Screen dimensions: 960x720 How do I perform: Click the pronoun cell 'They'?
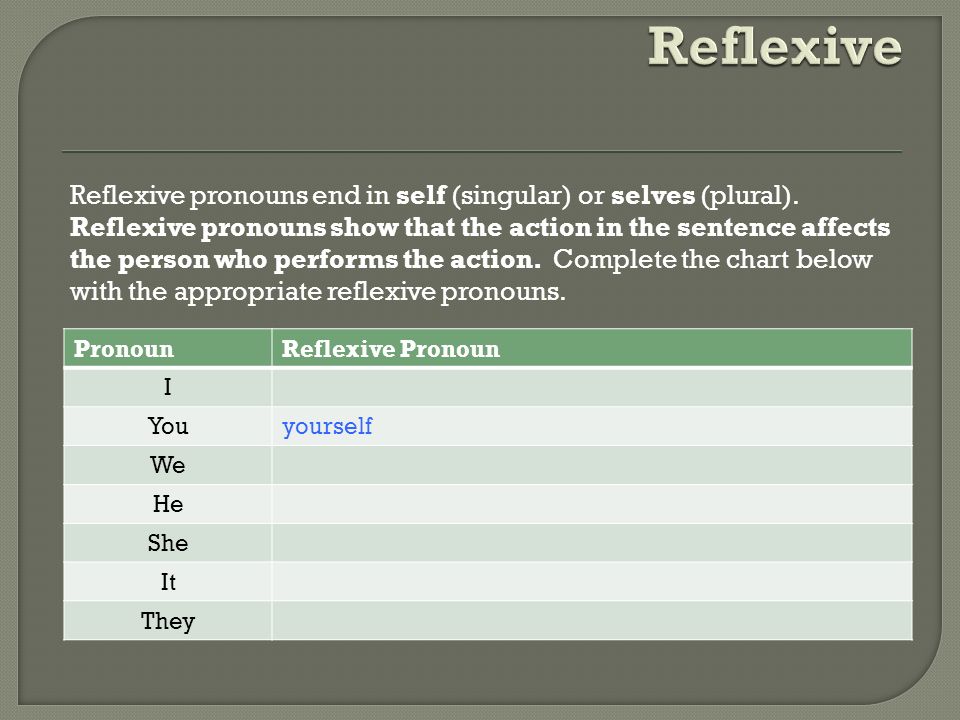click(167, 621)
